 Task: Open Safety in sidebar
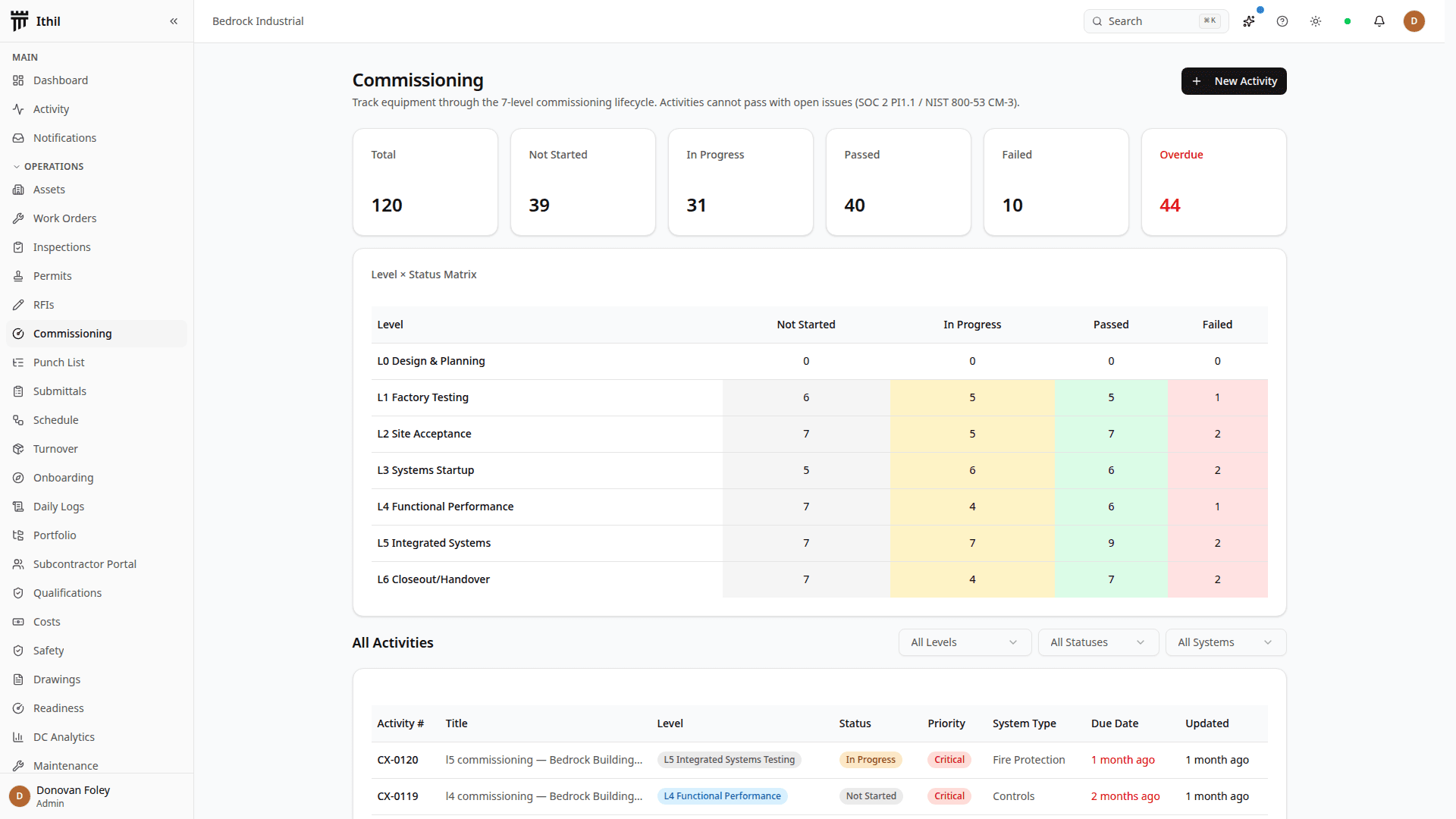(x=97, y=651)
